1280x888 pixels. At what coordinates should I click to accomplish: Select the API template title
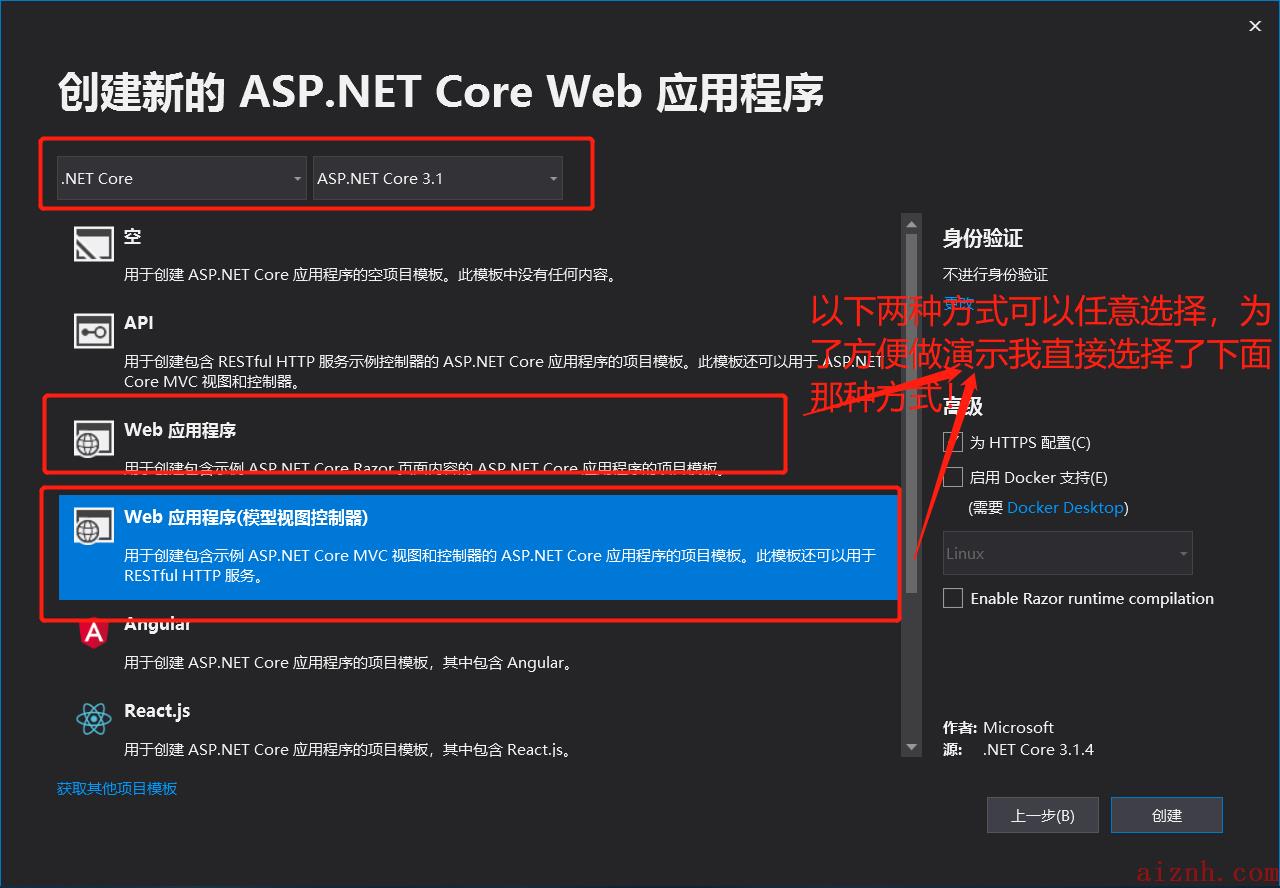pos(139,322)
